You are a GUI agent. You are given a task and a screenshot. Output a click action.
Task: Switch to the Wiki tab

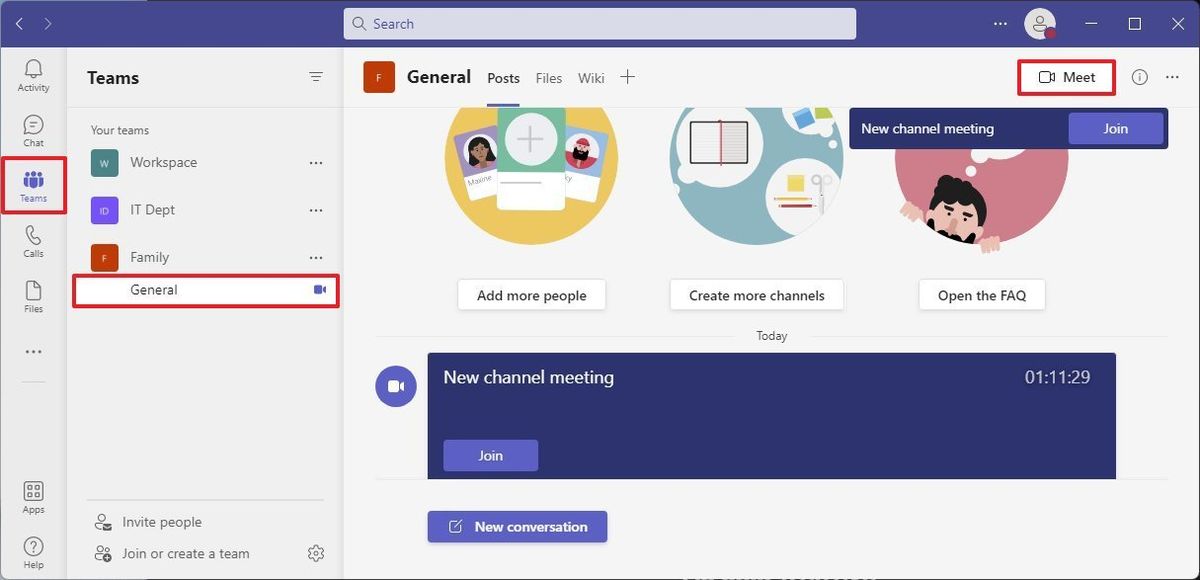[590, 77]
